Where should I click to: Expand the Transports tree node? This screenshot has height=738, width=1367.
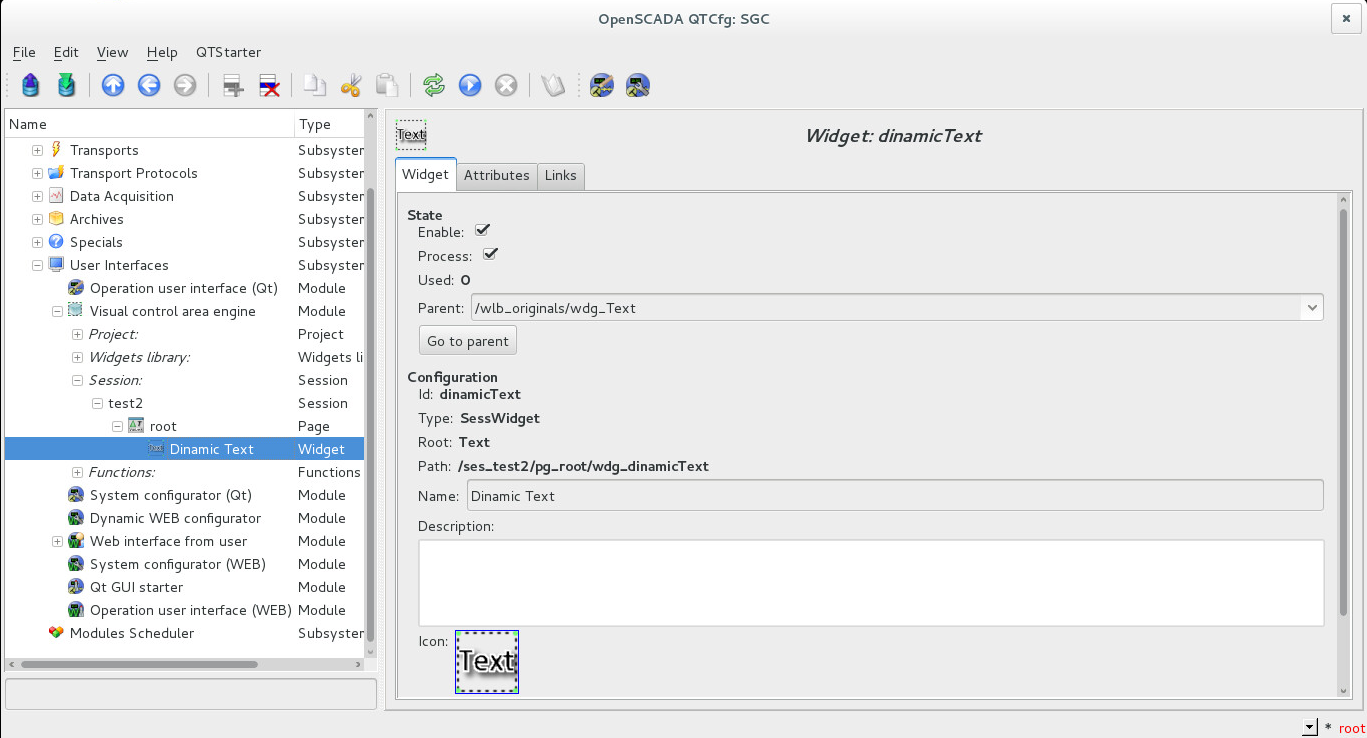(37, 150)
